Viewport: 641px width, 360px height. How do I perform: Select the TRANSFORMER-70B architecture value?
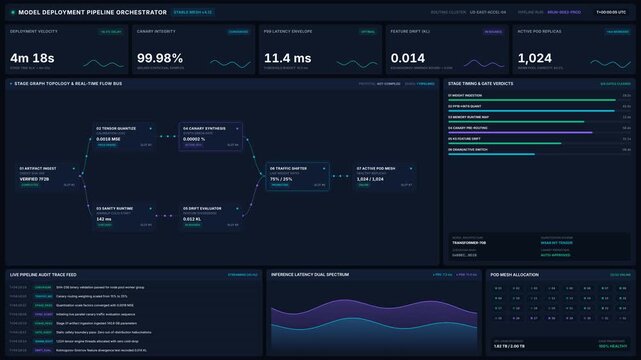pos(469,243)
